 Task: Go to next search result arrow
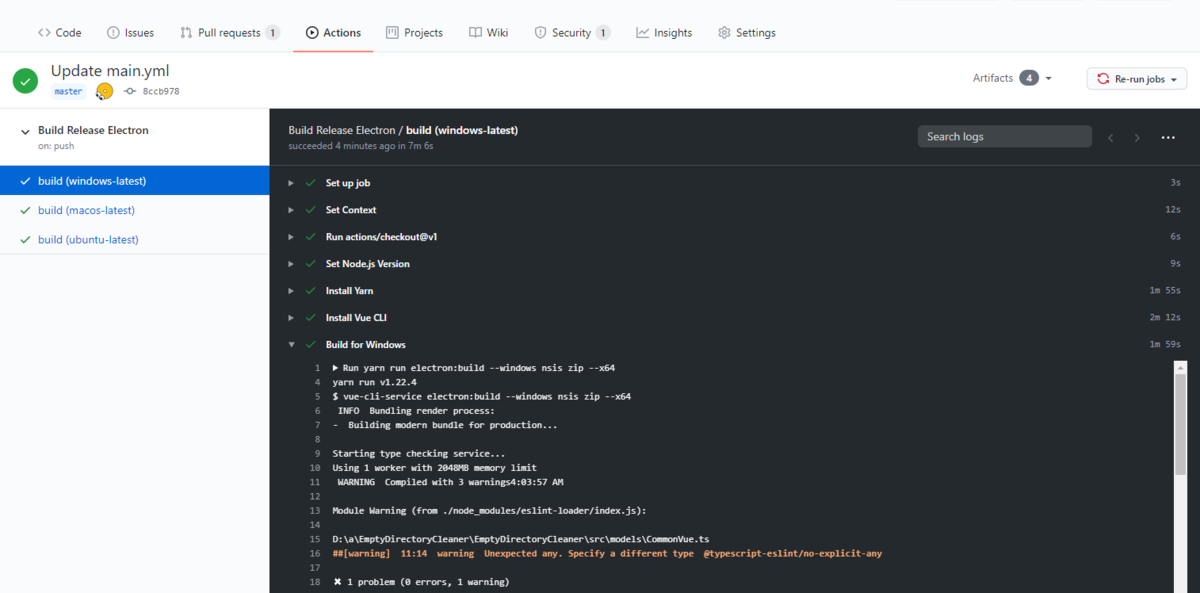coord(1137,137)
